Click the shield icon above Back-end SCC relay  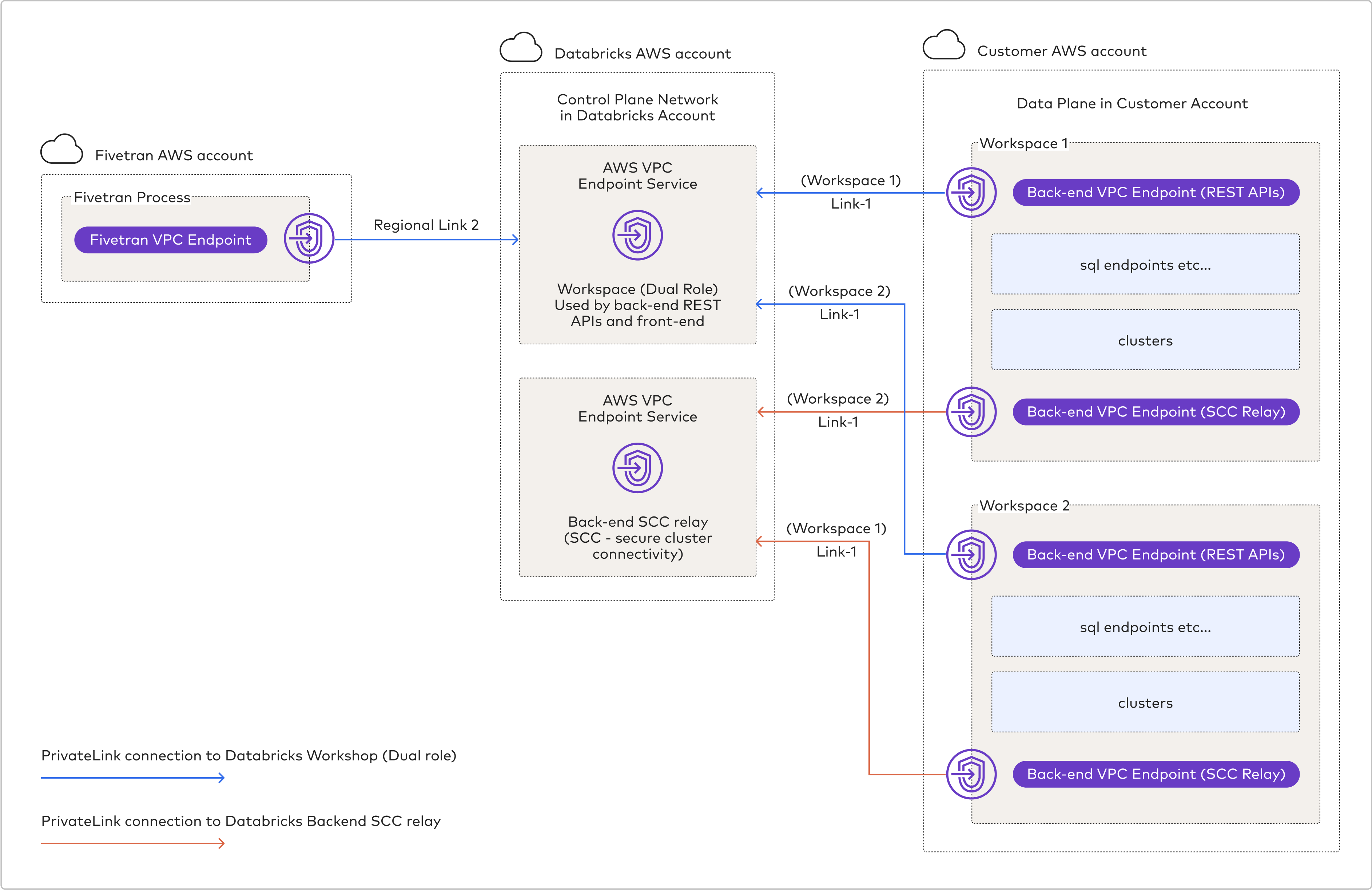(637, 468)
